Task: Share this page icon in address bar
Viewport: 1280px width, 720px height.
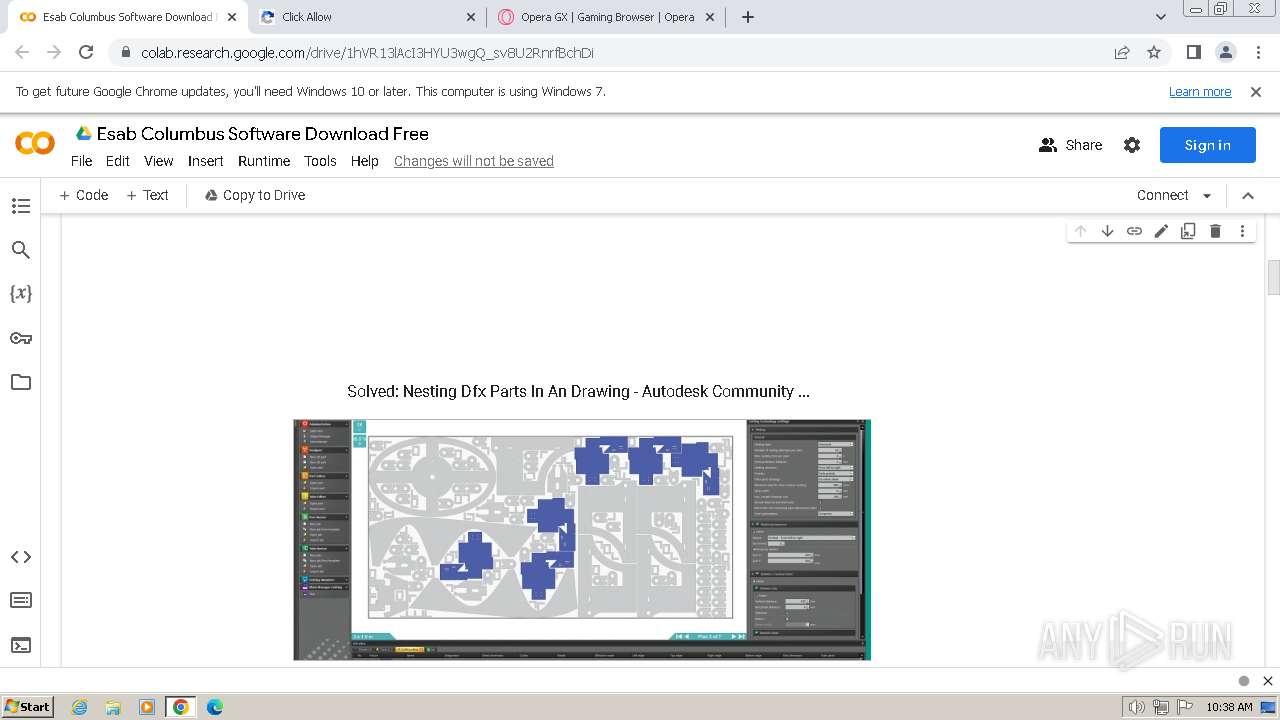Action: (1122, 52)
